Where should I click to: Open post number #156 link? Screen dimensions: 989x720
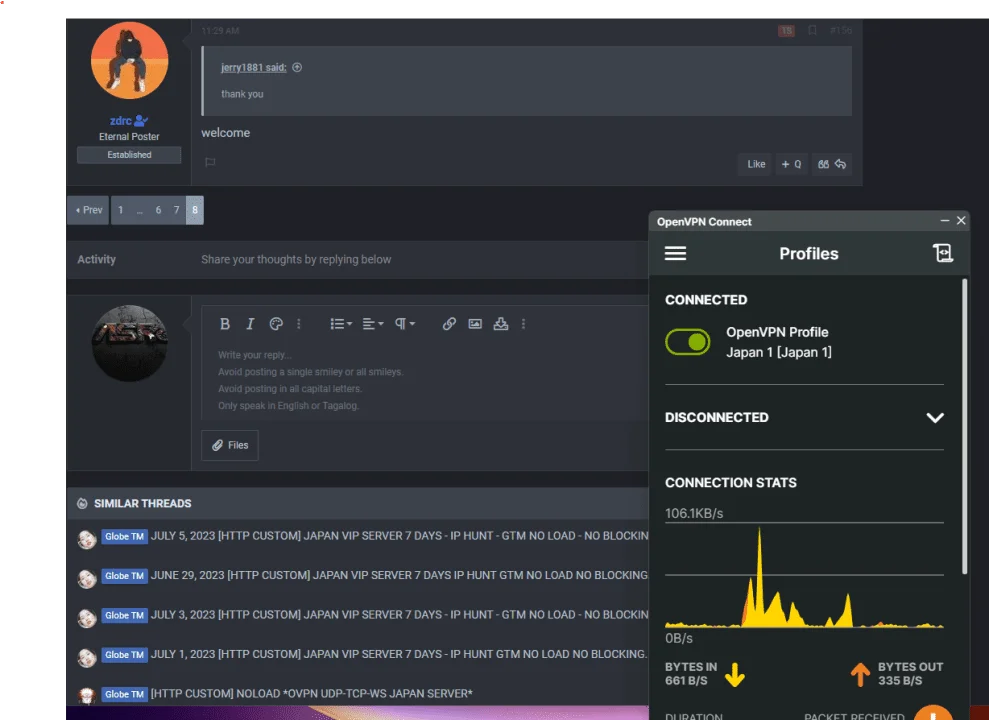[841, 30]
